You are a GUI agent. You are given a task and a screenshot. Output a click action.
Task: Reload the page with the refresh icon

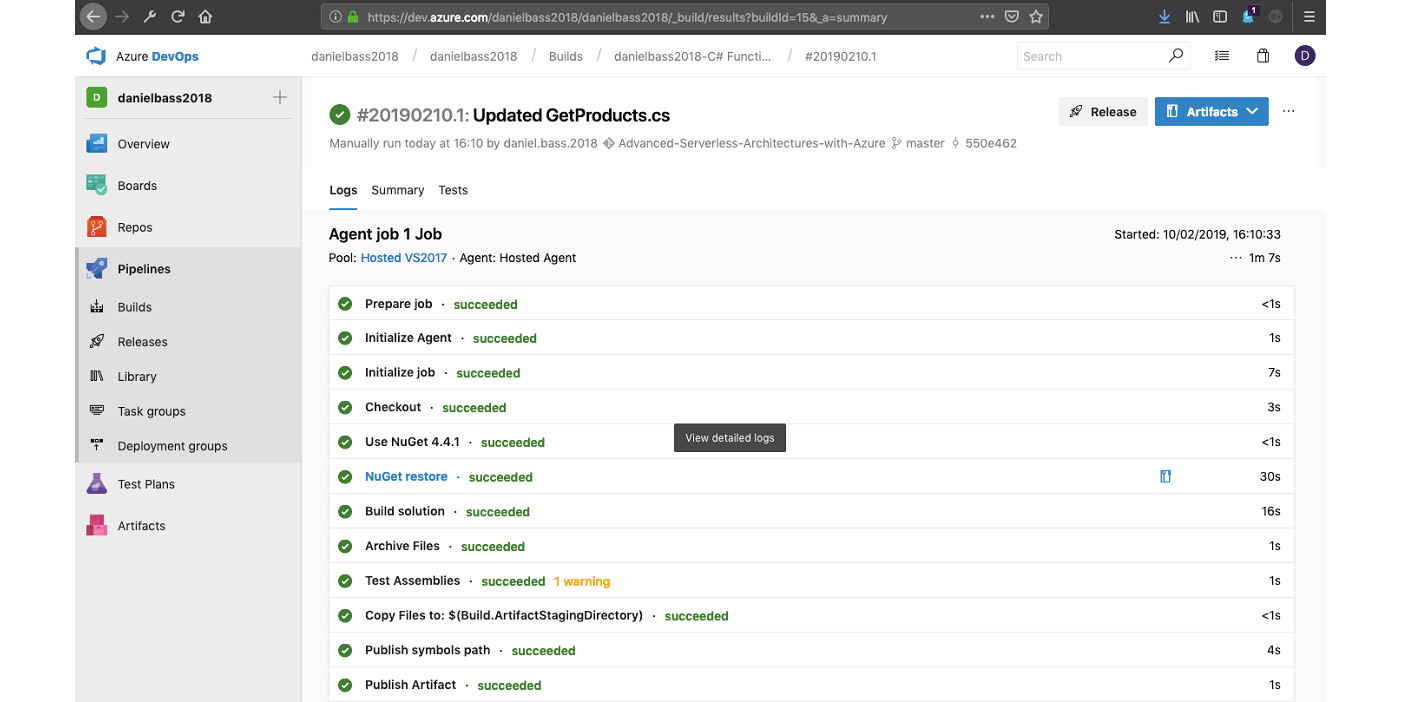click(178, 17)
